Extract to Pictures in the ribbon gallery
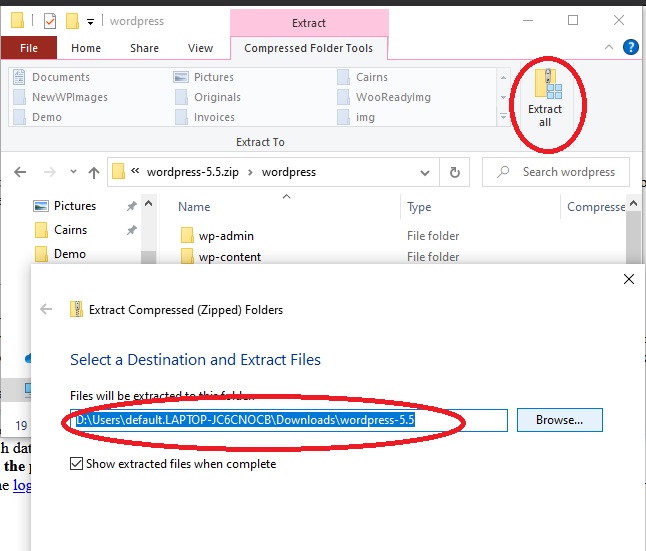Screen dimensions: 646x551 click(204, 77)
